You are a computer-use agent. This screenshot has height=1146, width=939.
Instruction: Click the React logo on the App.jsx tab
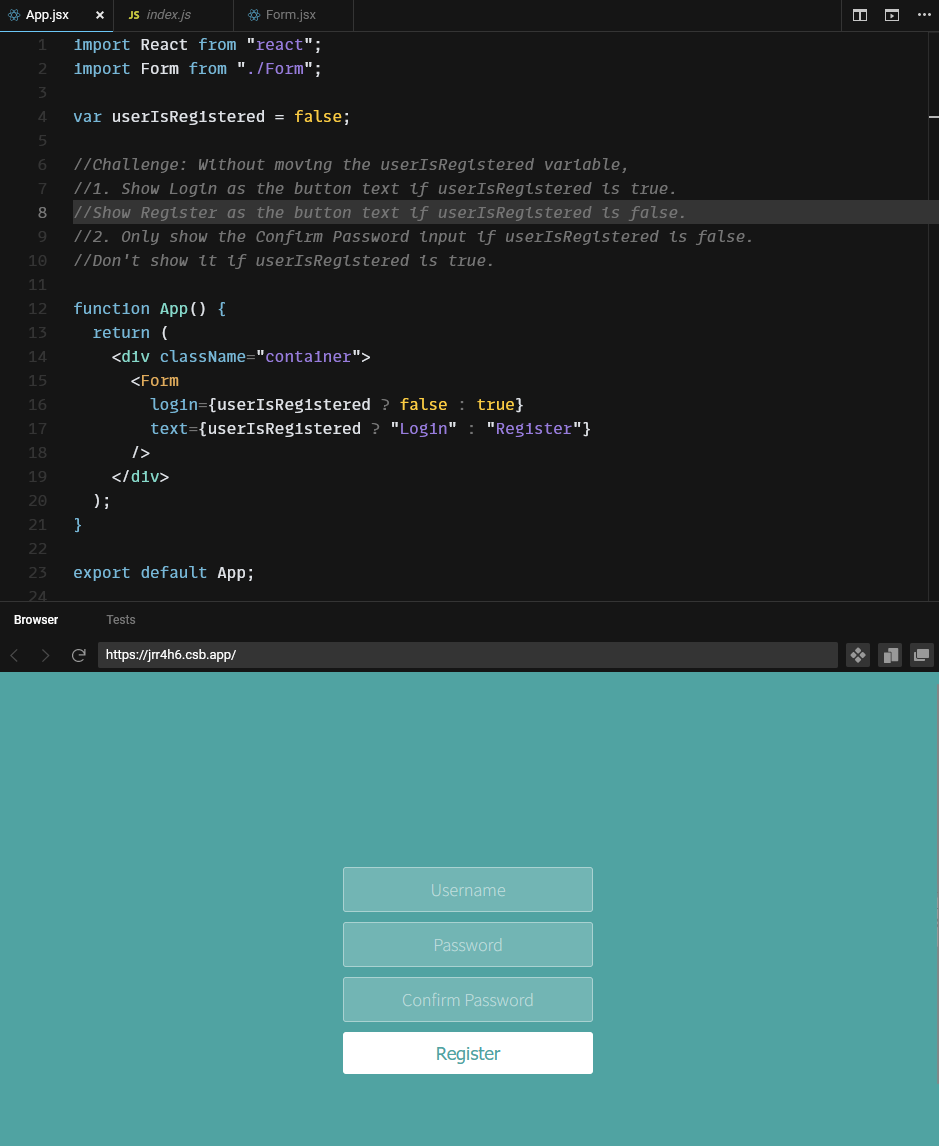tap(14, 15)
